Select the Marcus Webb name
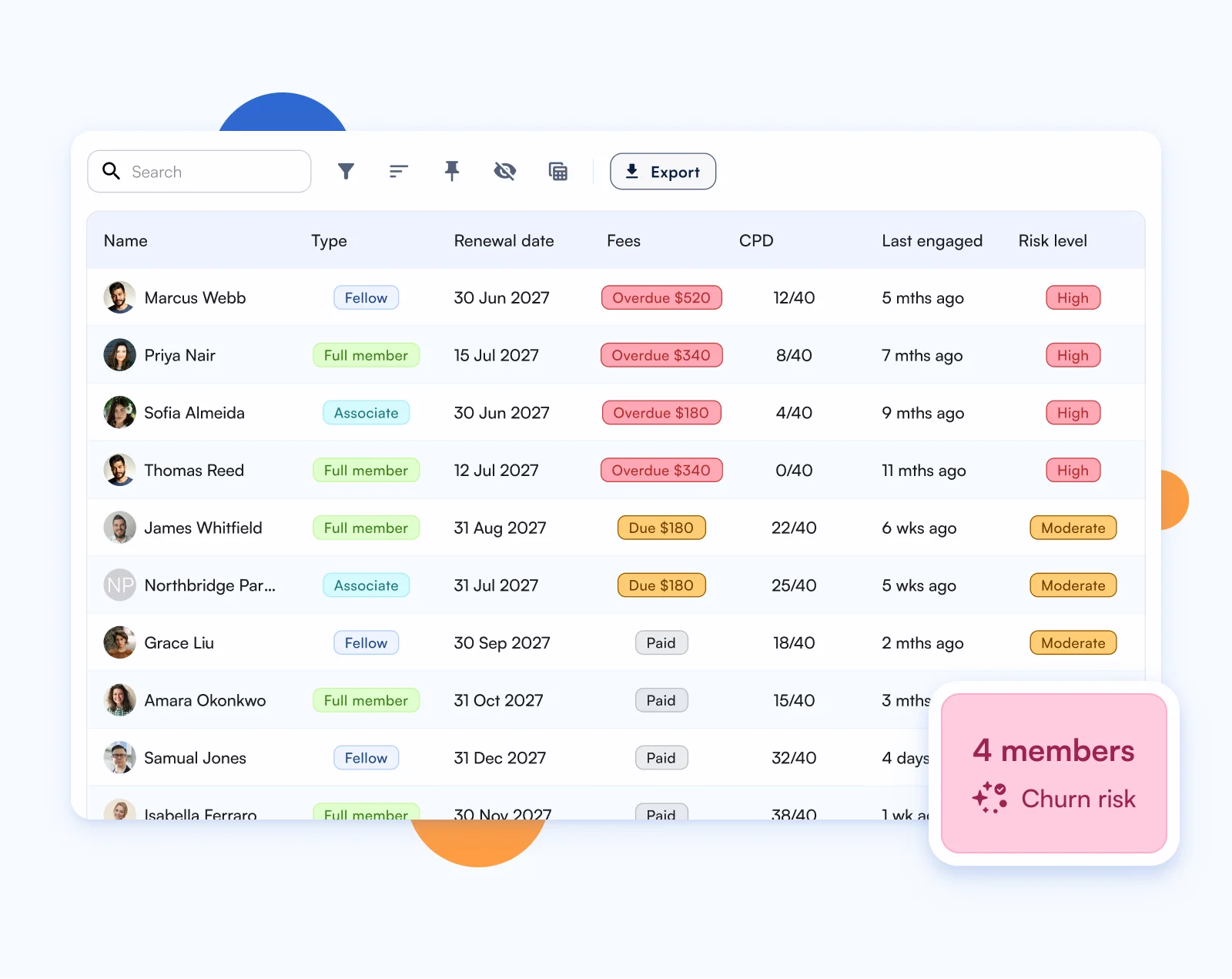This screenshot has height=979, width=1232. click(195, 297)
